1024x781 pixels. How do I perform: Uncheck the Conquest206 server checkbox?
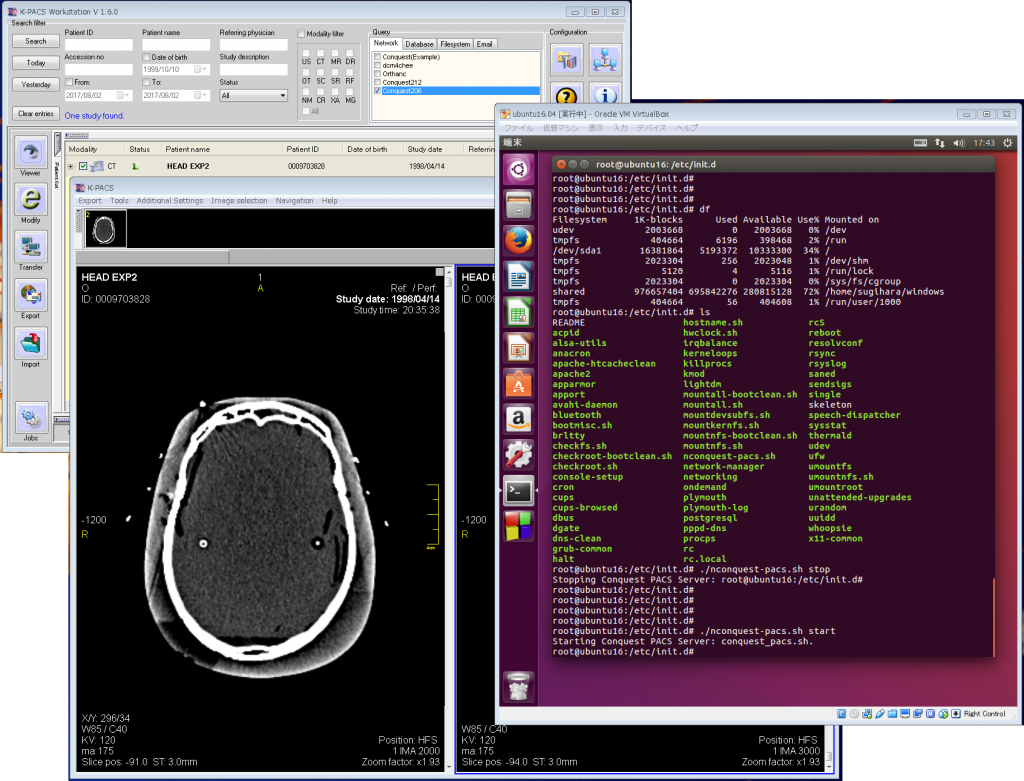(377, 91)
